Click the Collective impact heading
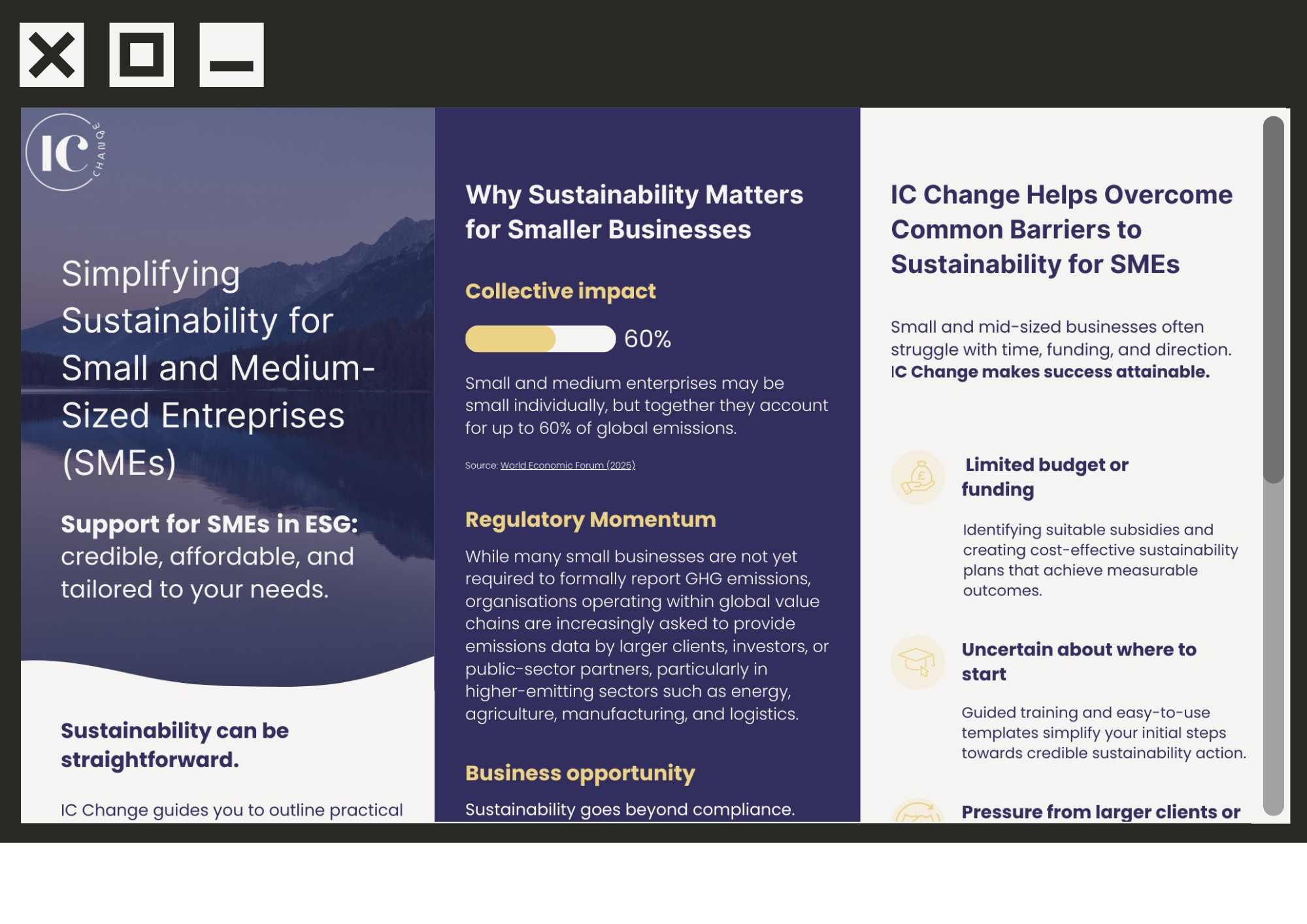 (x=560, y=291)
